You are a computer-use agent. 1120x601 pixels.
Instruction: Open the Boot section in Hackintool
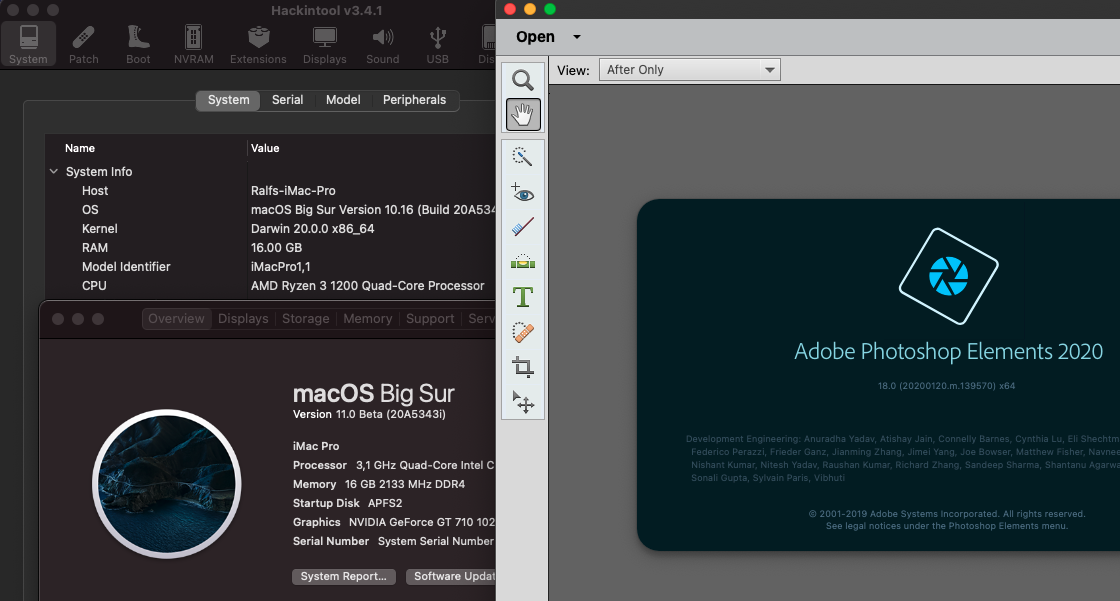138,44
